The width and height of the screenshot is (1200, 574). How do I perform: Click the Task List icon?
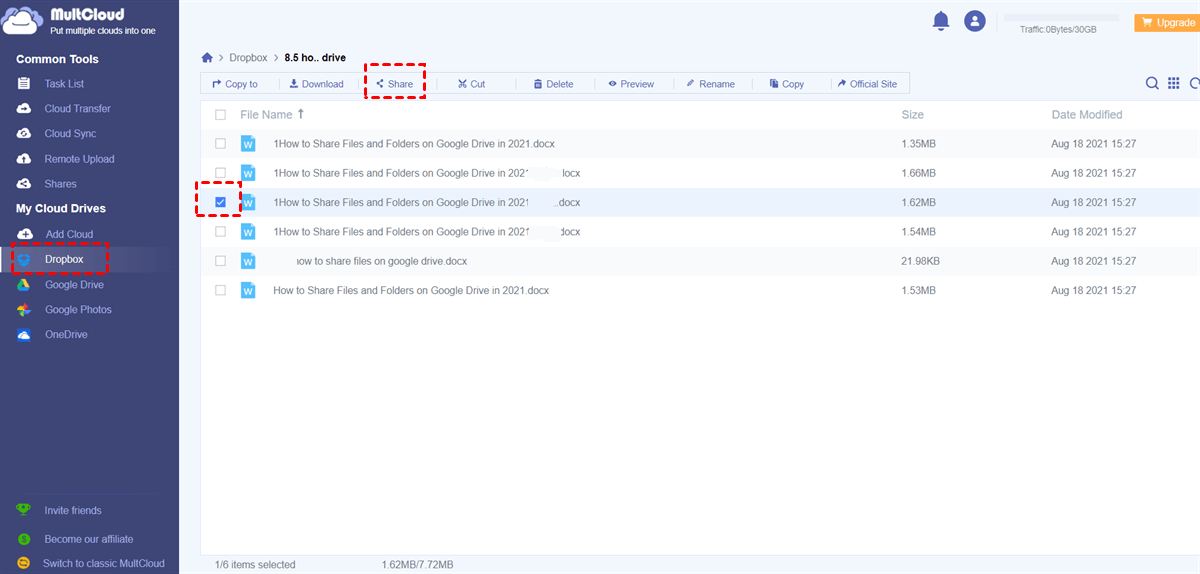pos(24,83)
